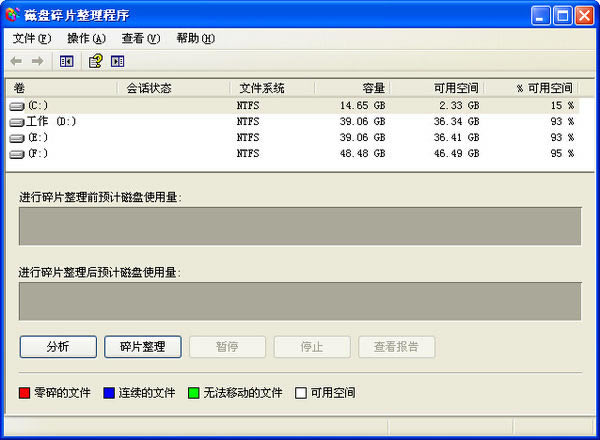600x440 pixels.
Task: Select the C: drive icon
Action: (17, 105)
